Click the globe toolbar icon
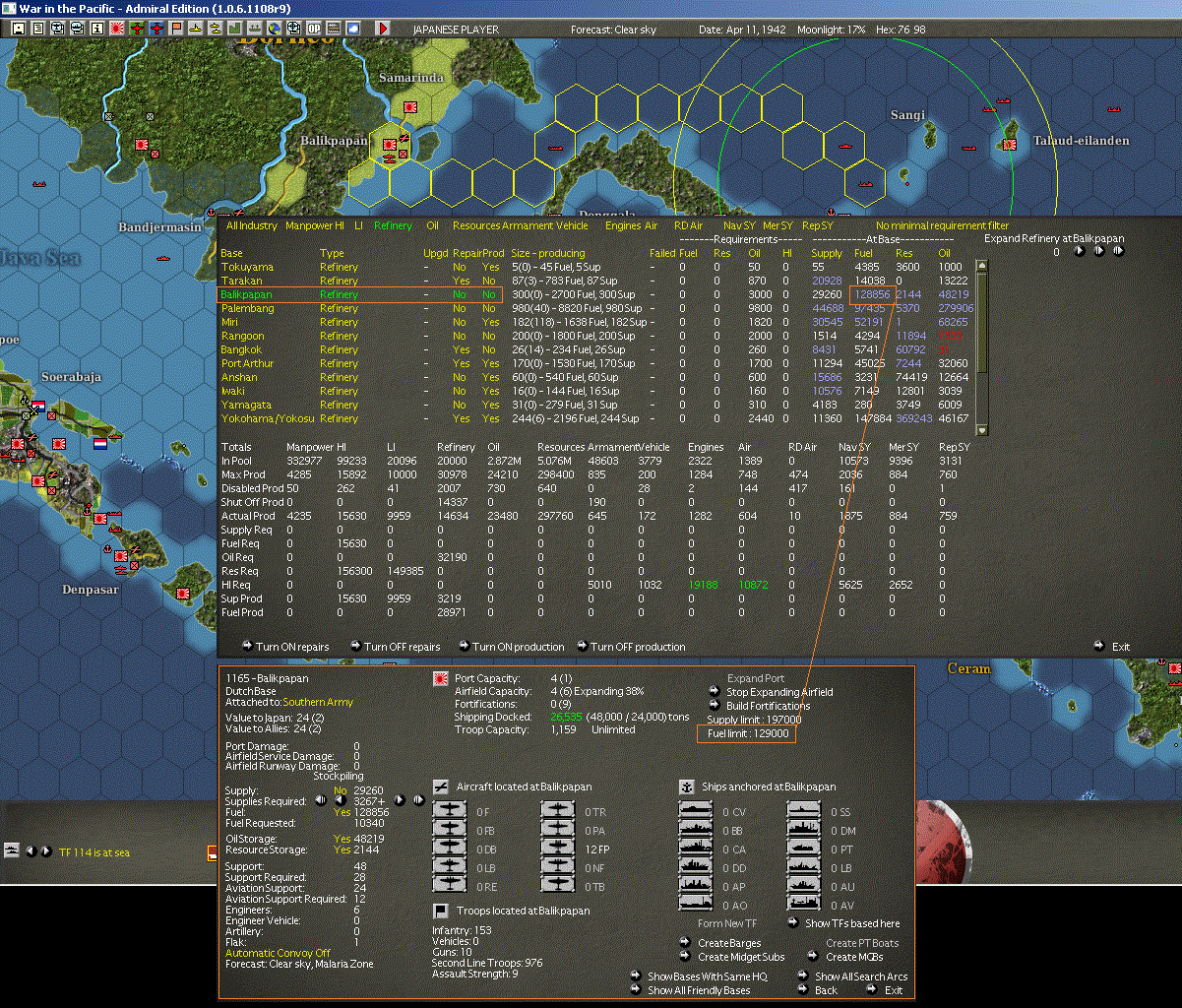Viewport: 1182px width, 1008px height. click(274, 29)
